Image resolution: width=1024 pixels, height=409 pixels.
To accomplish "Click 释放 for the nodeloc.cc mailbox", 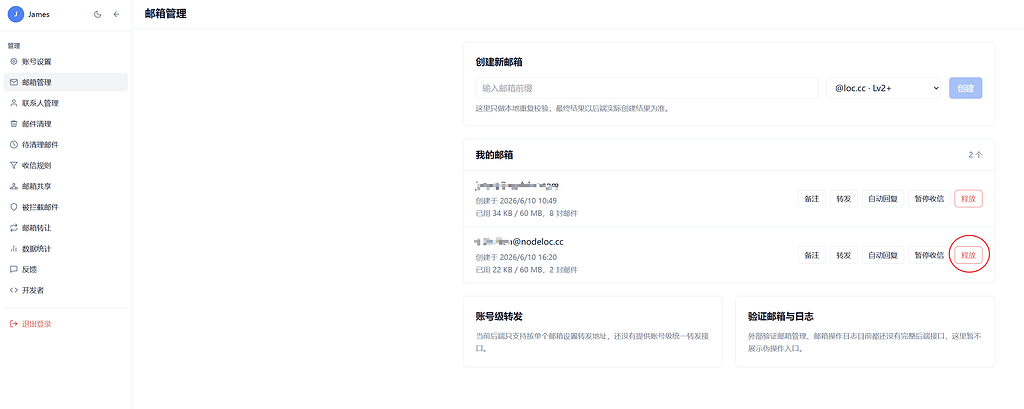I will (968, 255).
